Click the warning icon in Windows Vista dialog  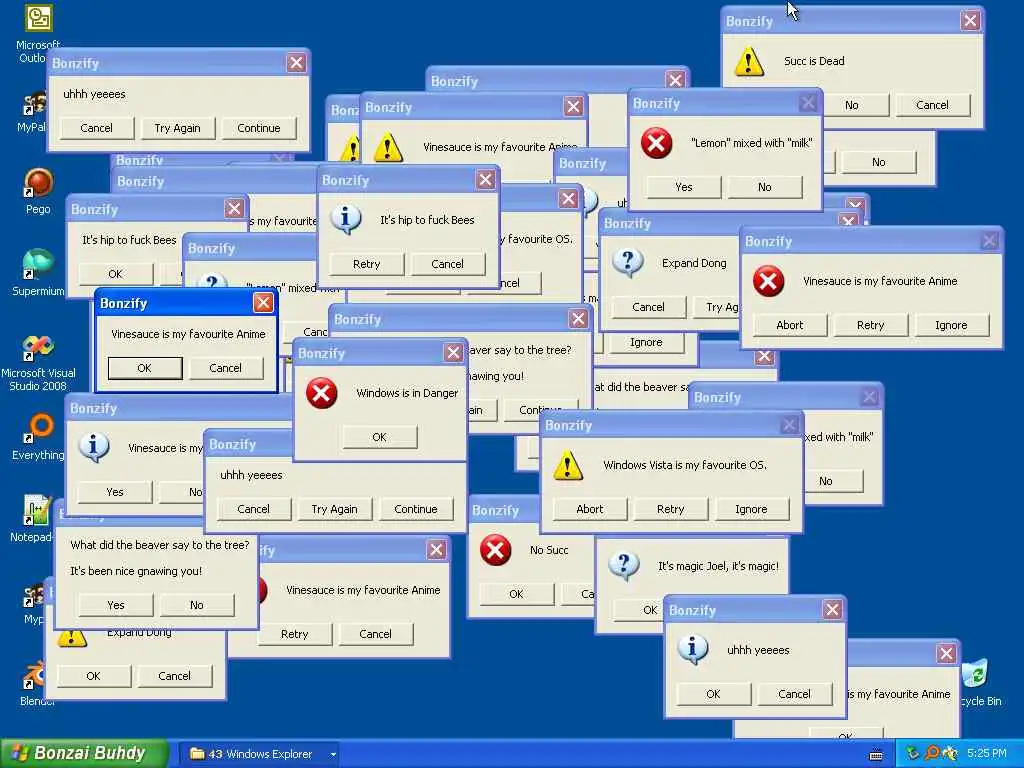(568, 466)
